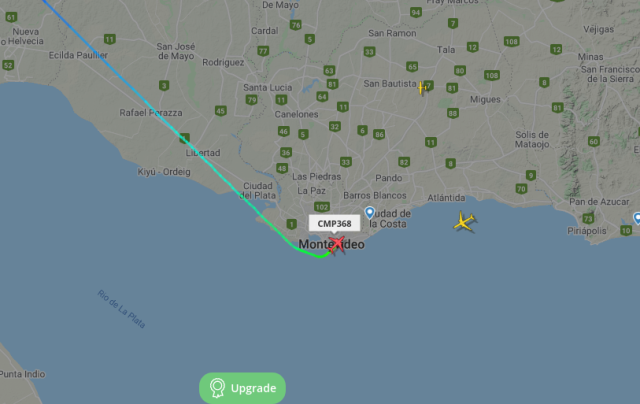
Task: Click the CMP368 flight label
Action: [334, 224]
